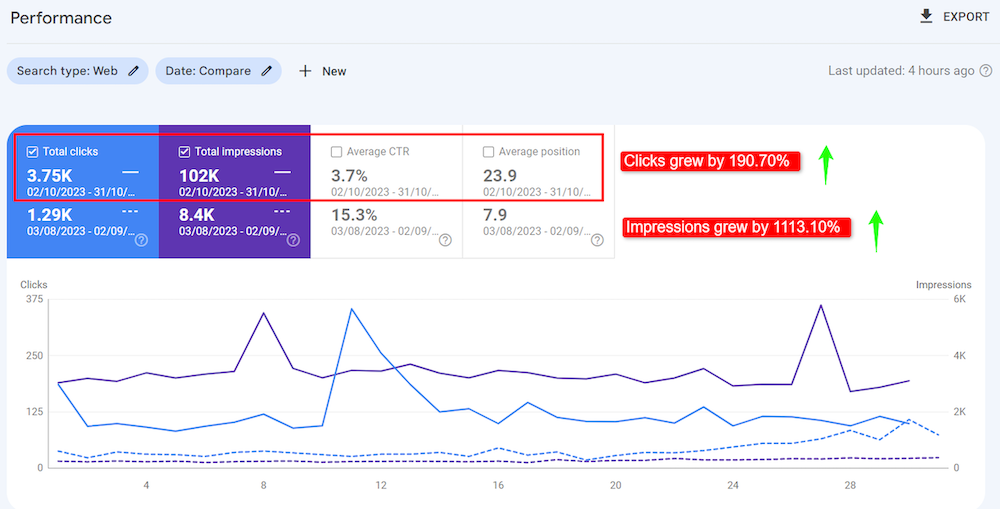
Task: Click the 4K impressions axis tick
Action: (960, 355)
